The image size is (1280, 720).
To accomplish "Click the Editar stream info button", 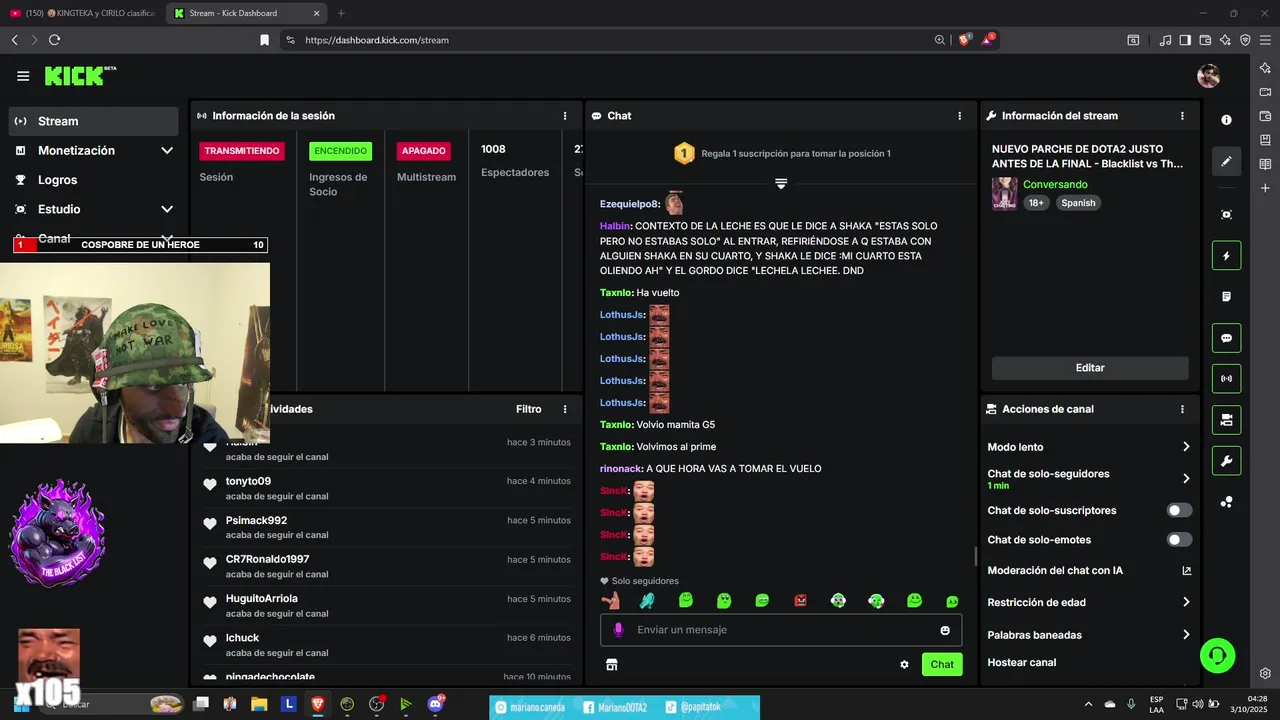I will point(1090,368).
